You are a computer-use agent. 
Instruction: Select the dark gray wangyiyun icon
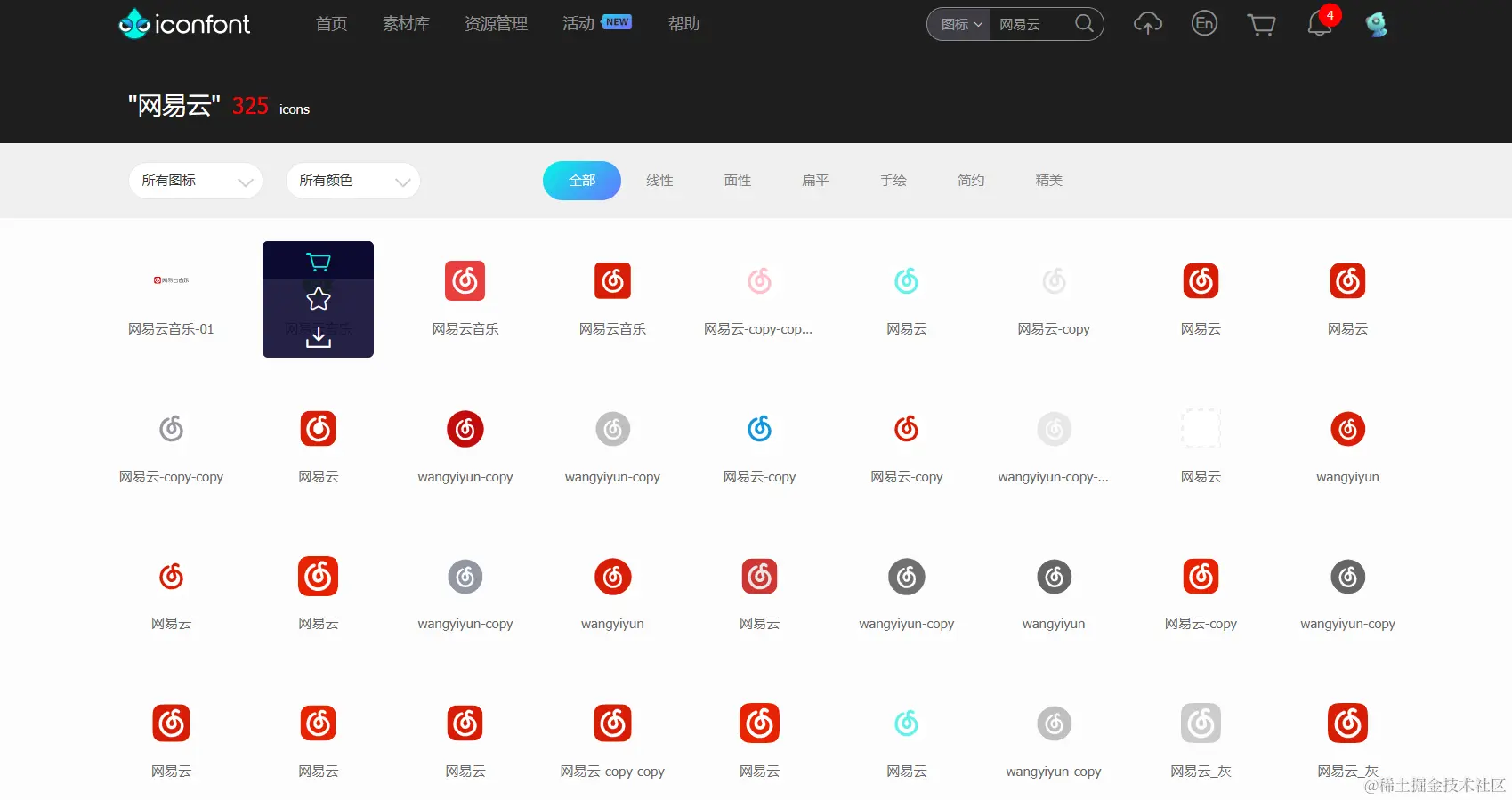point(1054,577)
